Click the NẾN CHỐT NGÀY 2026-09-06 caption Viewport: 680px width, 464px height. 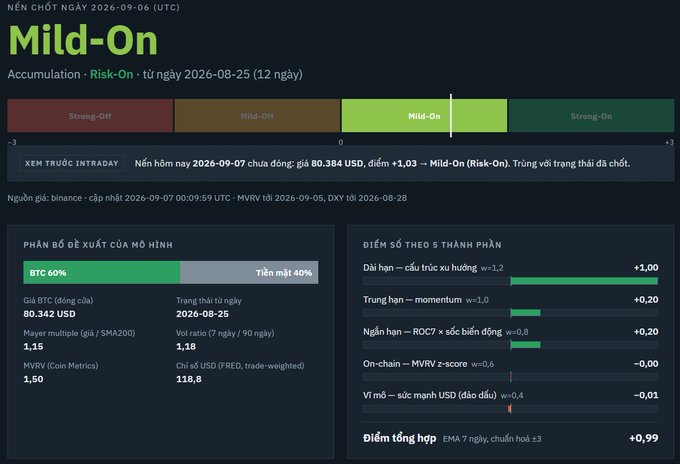pyautogui.click(x=94, y=7)
